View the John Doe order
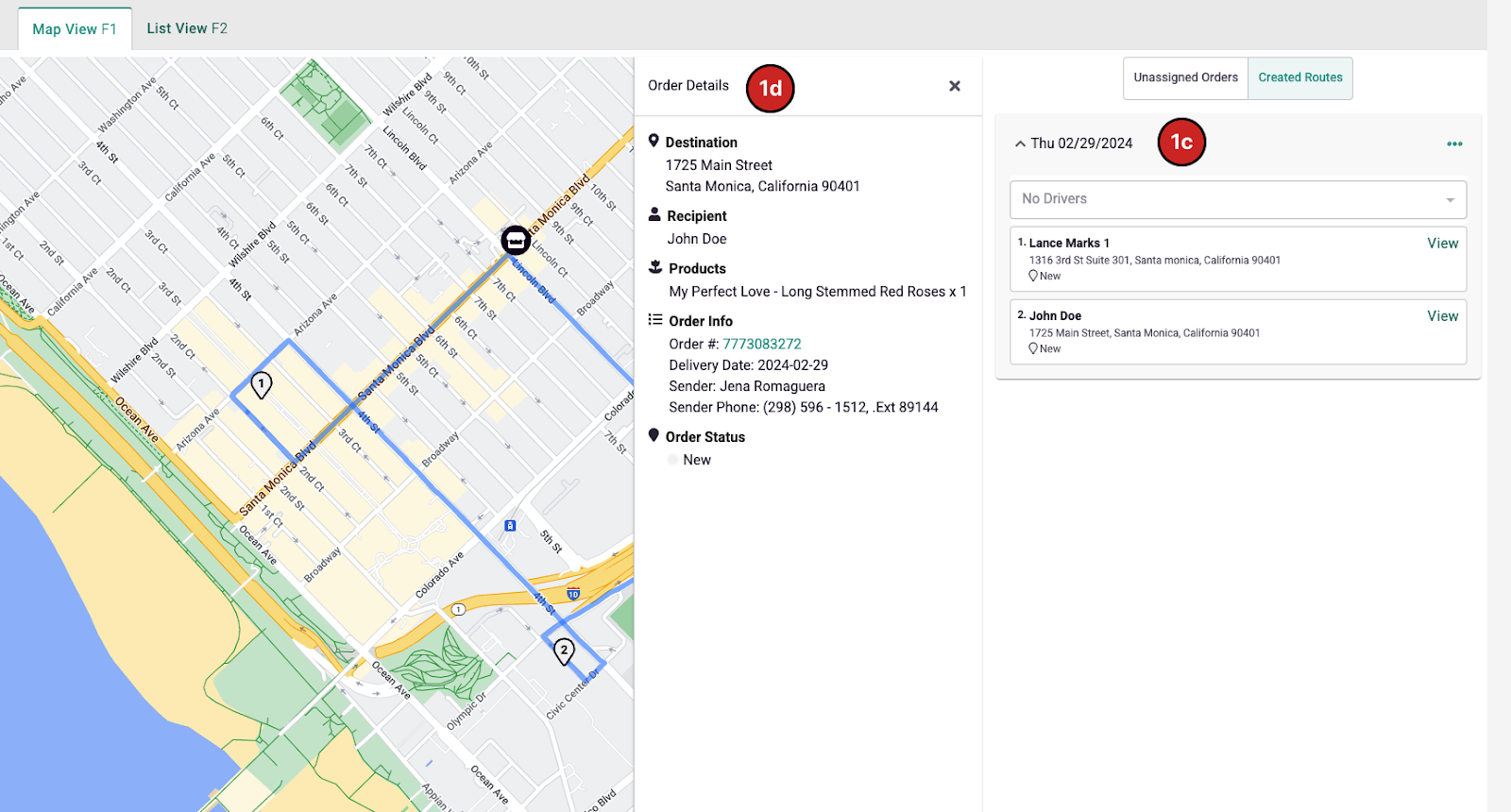Screen dimensions: 1511x812 click(x=1442, y=316)
